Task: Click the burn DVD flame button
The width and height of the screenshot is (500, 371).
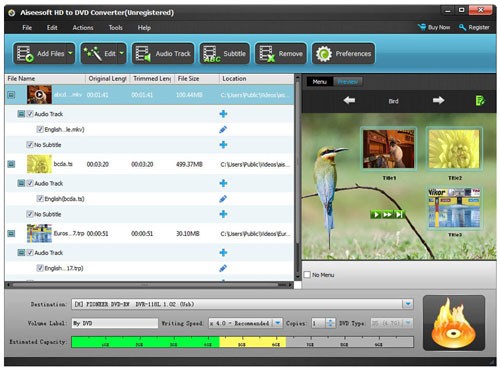Action: tap(454, 323)
